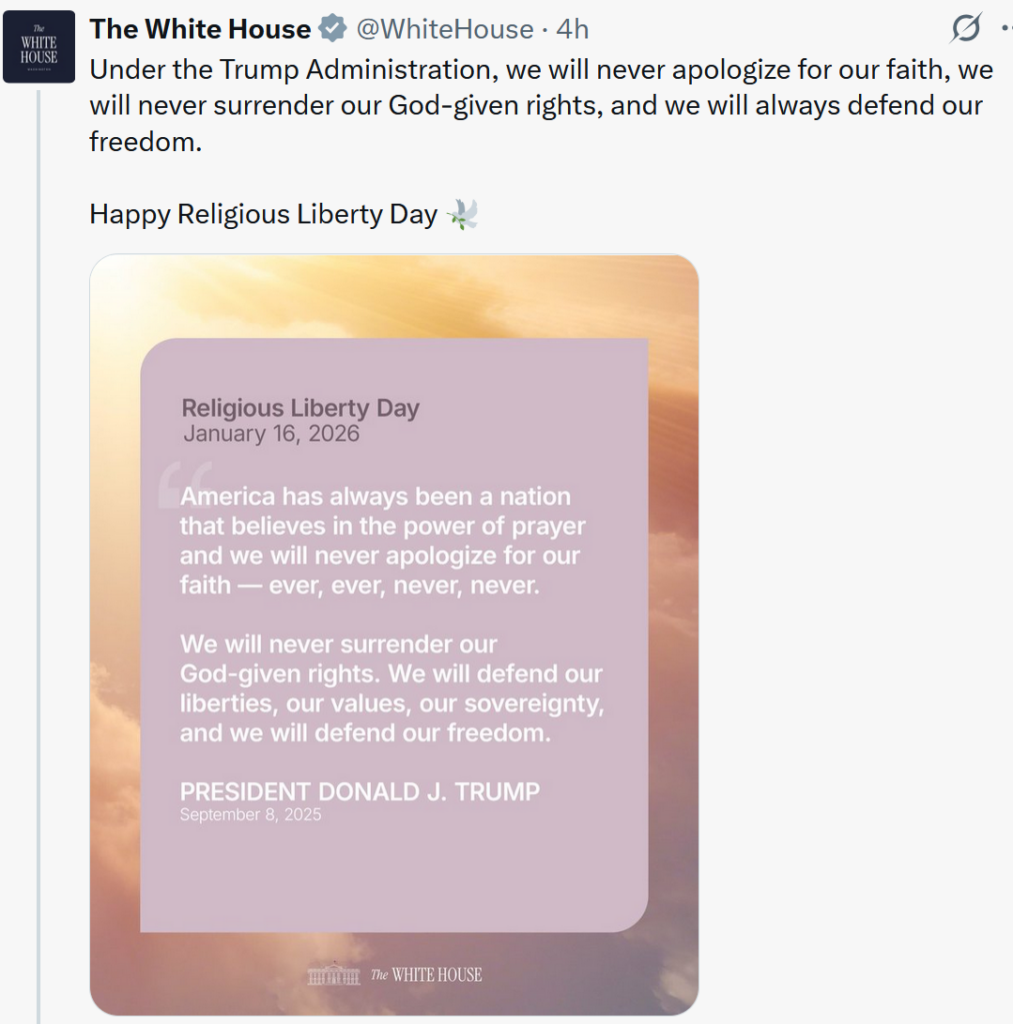Visit the @WhiteHouse handle link
The image size is (1013, 1024).
[444, 29]
